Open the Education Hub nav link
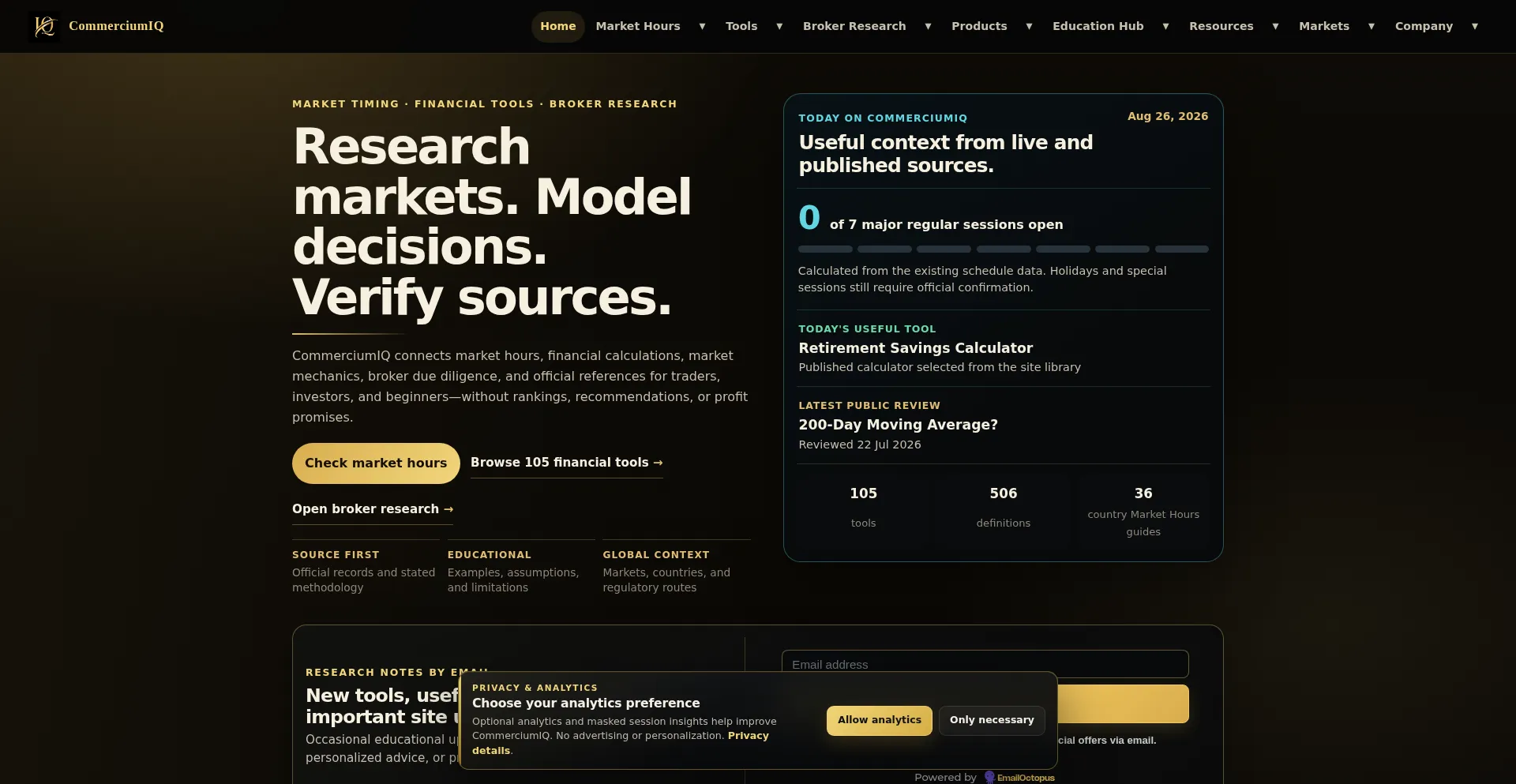The width and height of the screenshot is (1516, 784). [x=1098, y=26]
